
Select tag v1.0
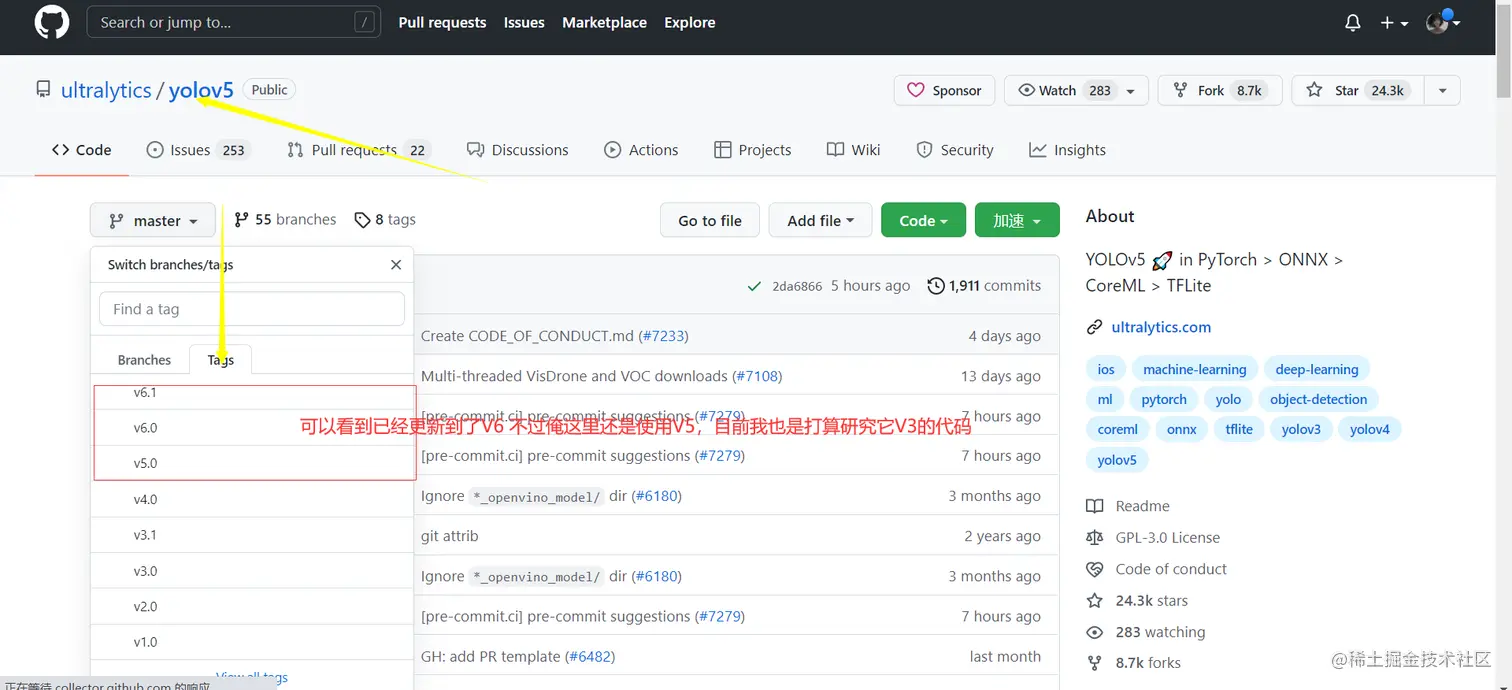(x=252, y=642)
